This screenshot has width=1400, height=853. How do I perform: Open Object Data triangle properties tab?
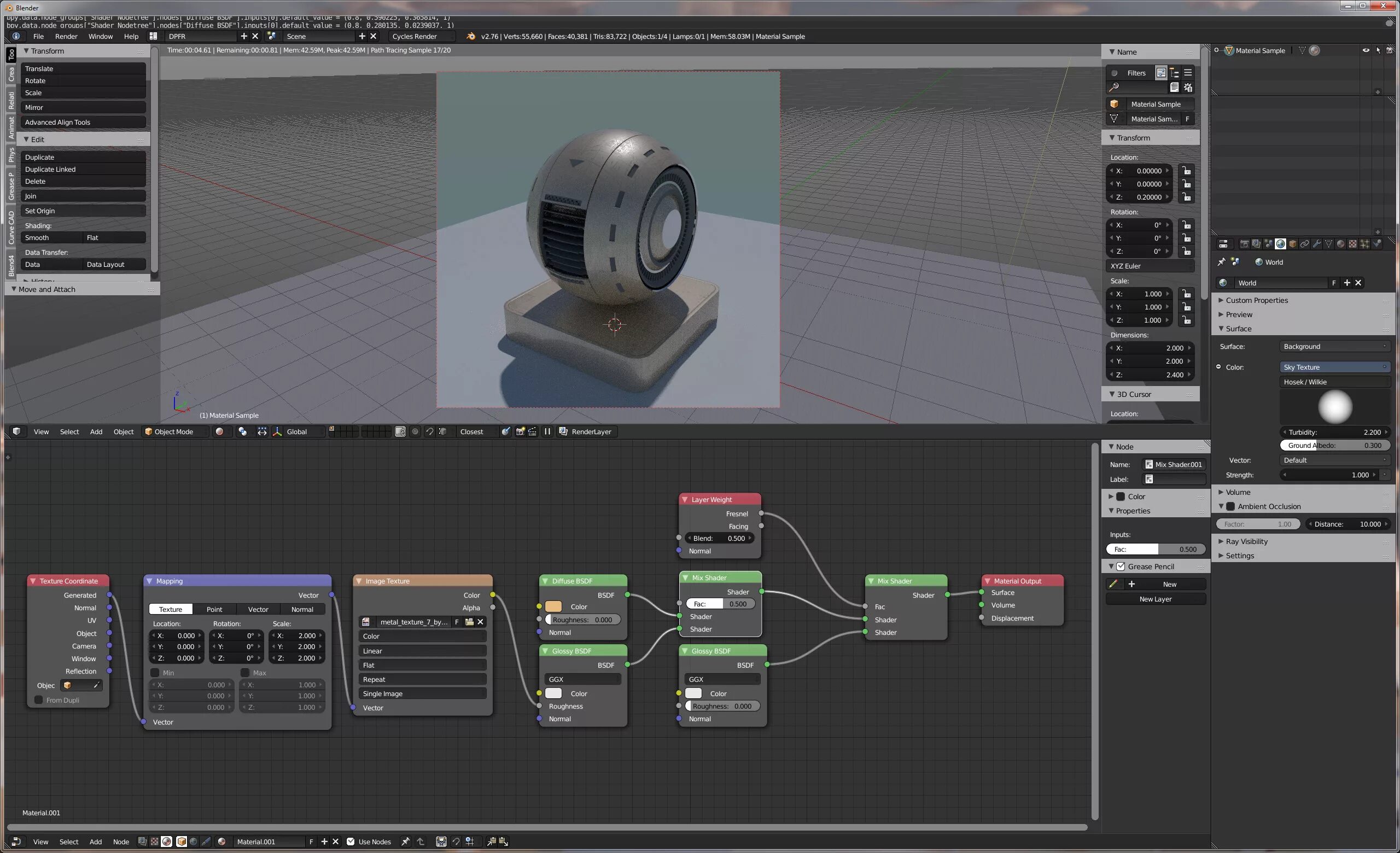click(x=1329, y=244)
